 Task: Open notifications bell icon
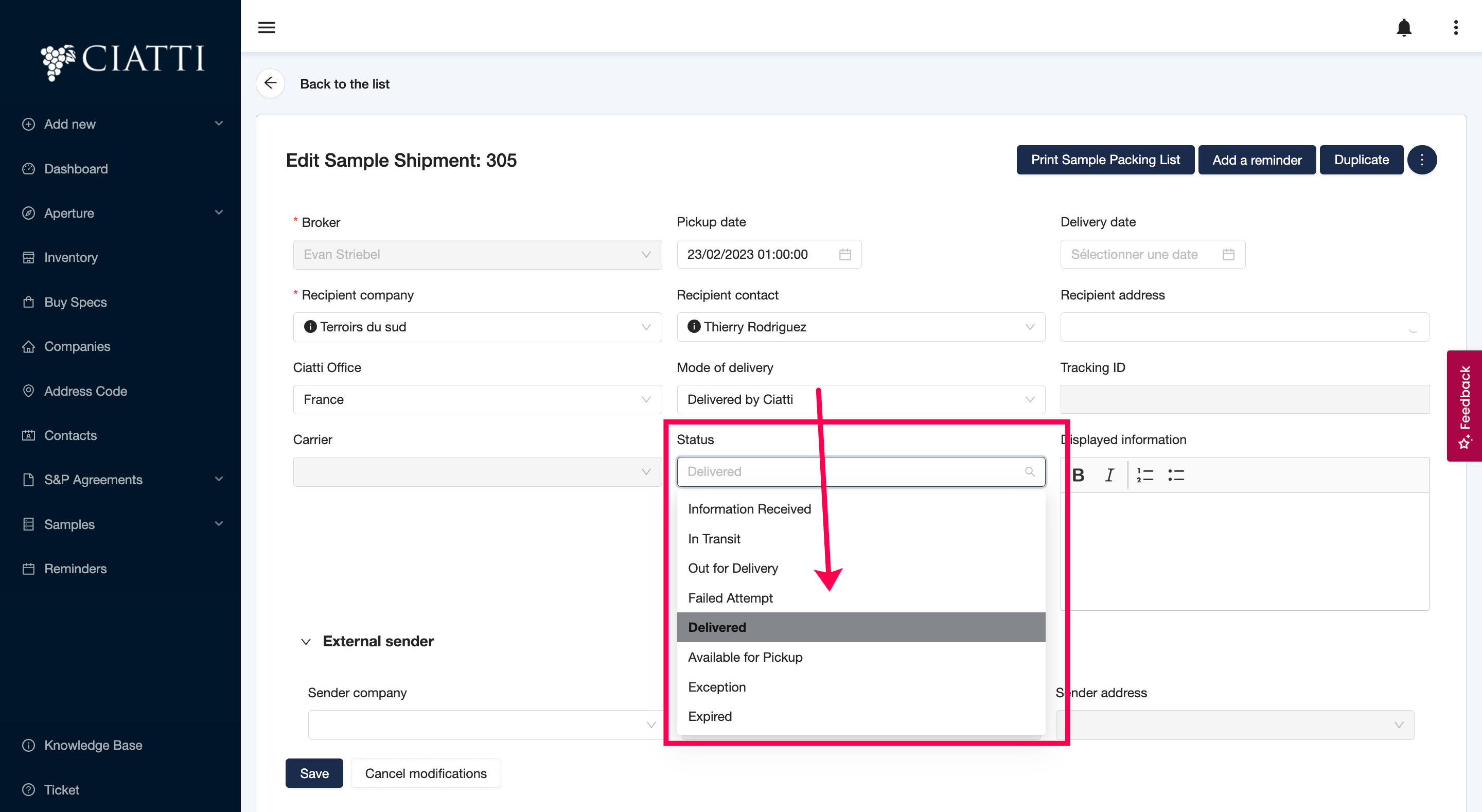[1404, 27]
